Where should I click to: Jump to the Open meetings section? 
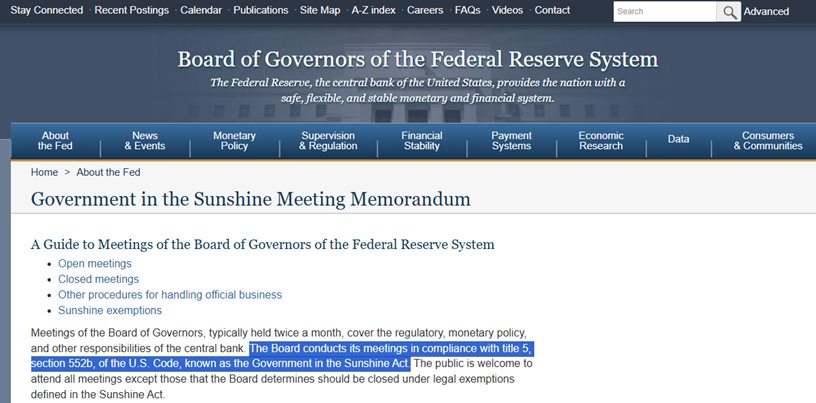95,263
